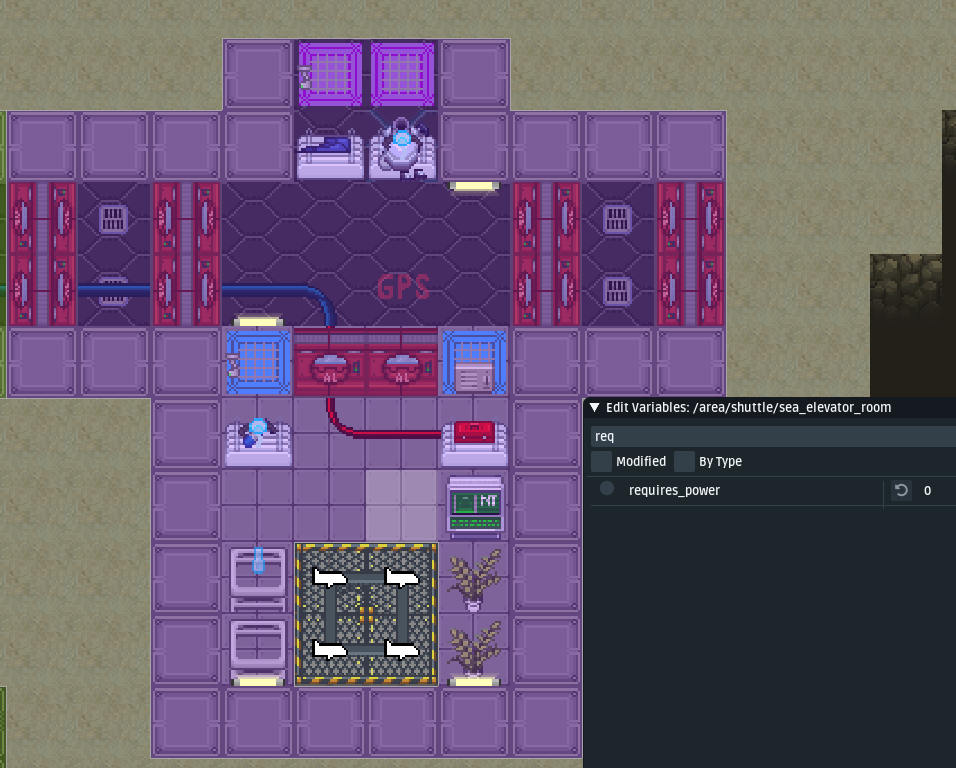956x768 pixels.
Task: Select the left red AL airlock door
Action: (330, 363)
